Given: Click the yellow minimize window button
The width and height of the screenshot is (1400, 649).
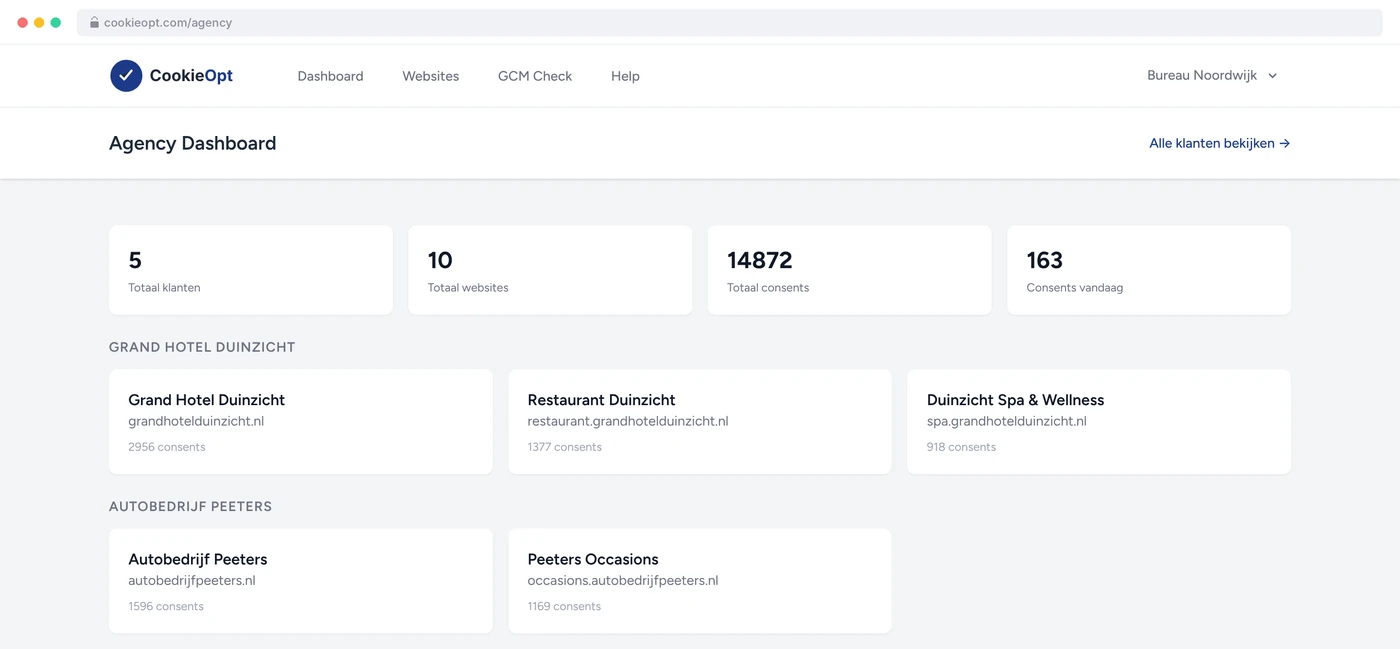Looking at the screenshot, I should [39, 22].
